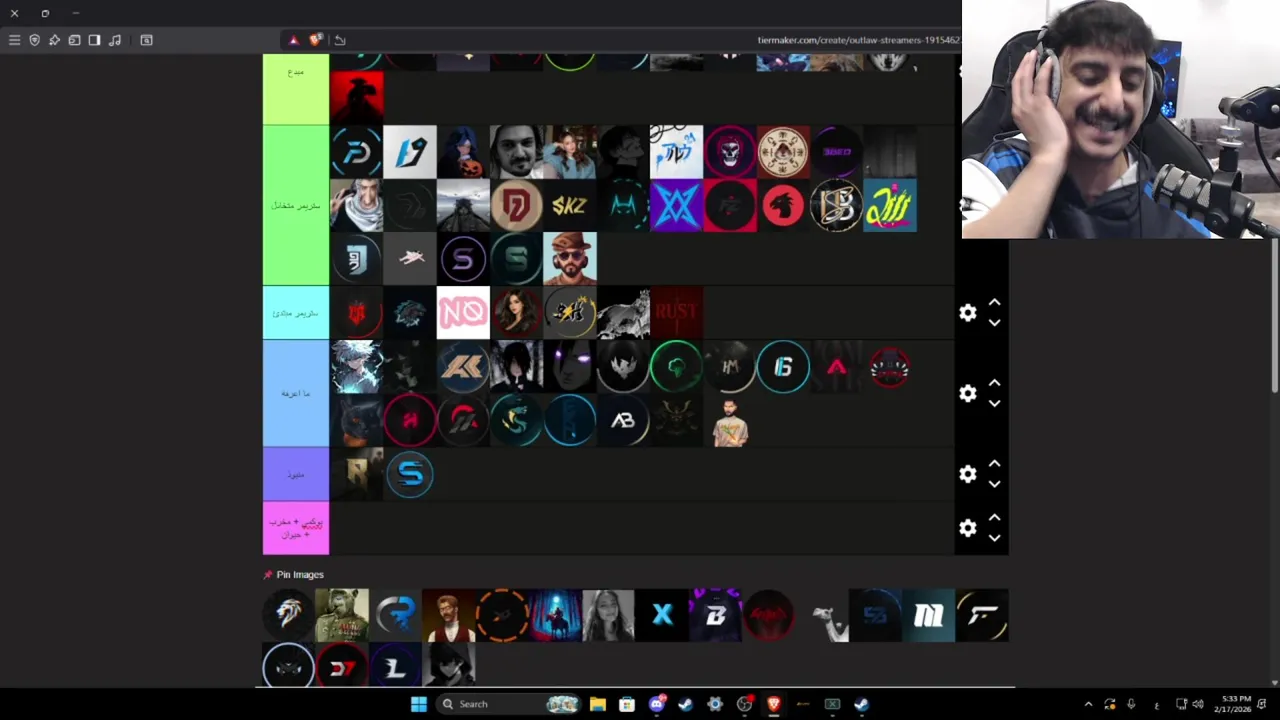This screenshot has height=720, width=1280.
Task: Select the man in yellow shirt thumbnail
Action: point(730,421)
